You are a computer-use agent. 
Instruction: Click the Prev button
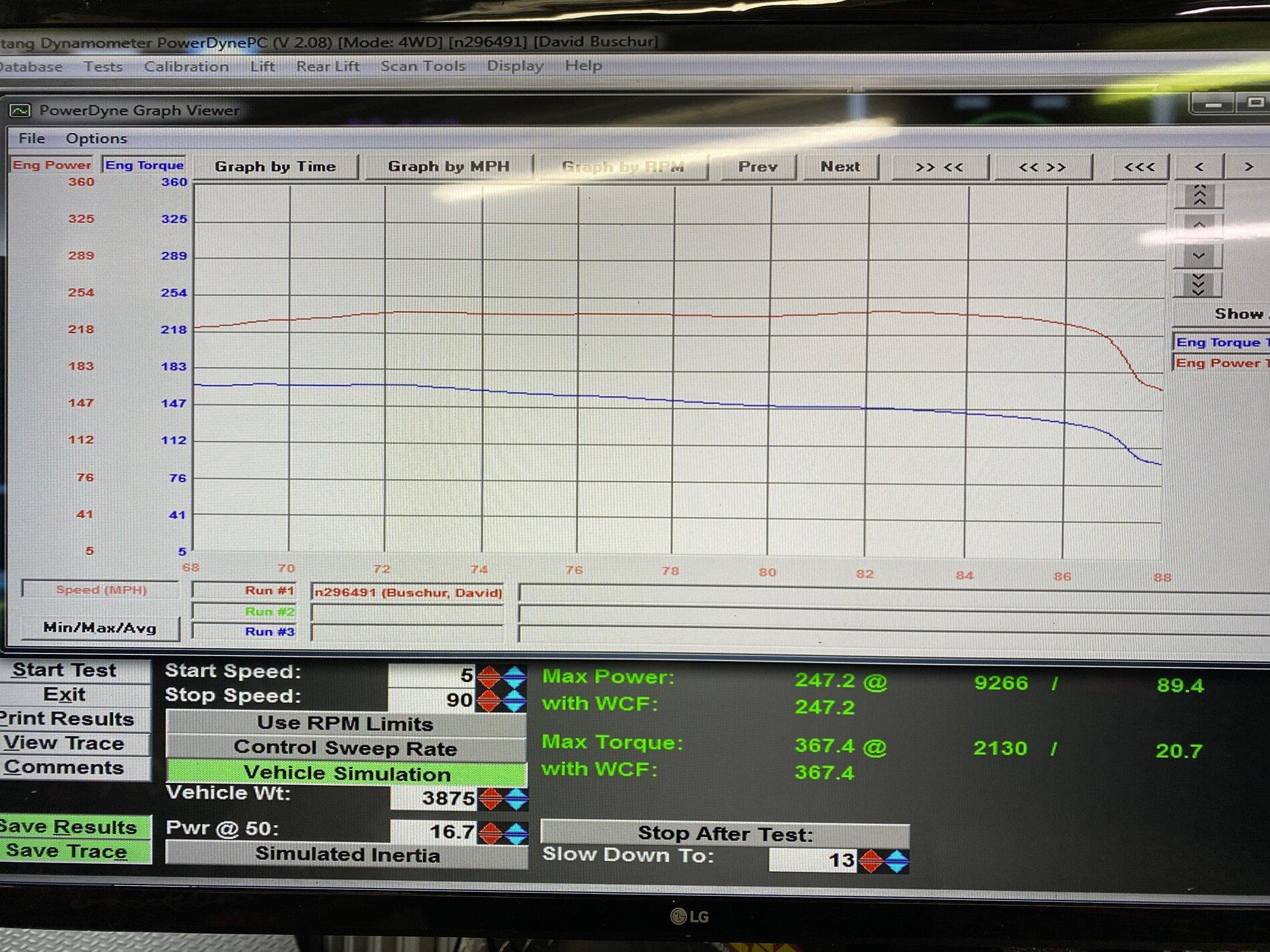[x=757, y=166]
